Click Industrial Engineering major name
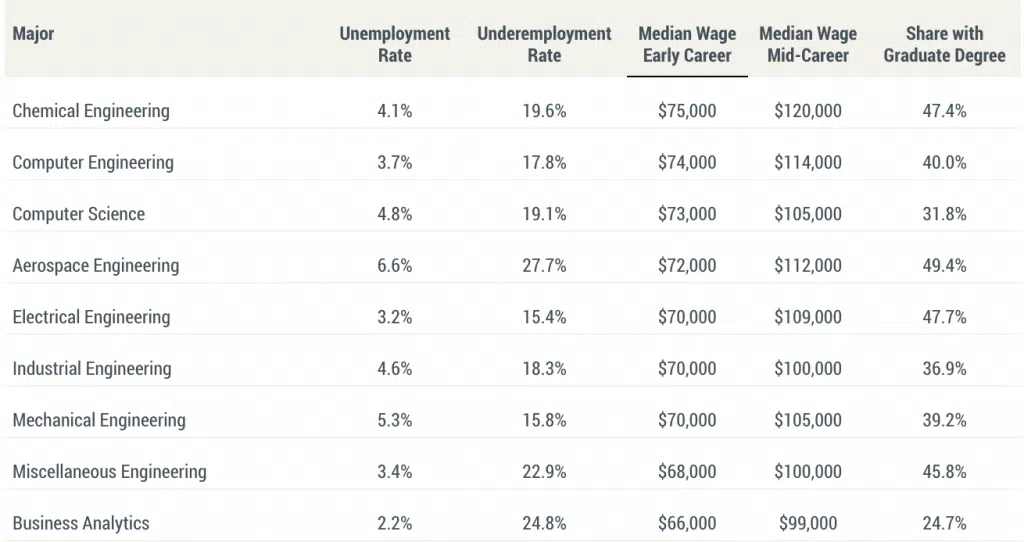 point(92,369)
